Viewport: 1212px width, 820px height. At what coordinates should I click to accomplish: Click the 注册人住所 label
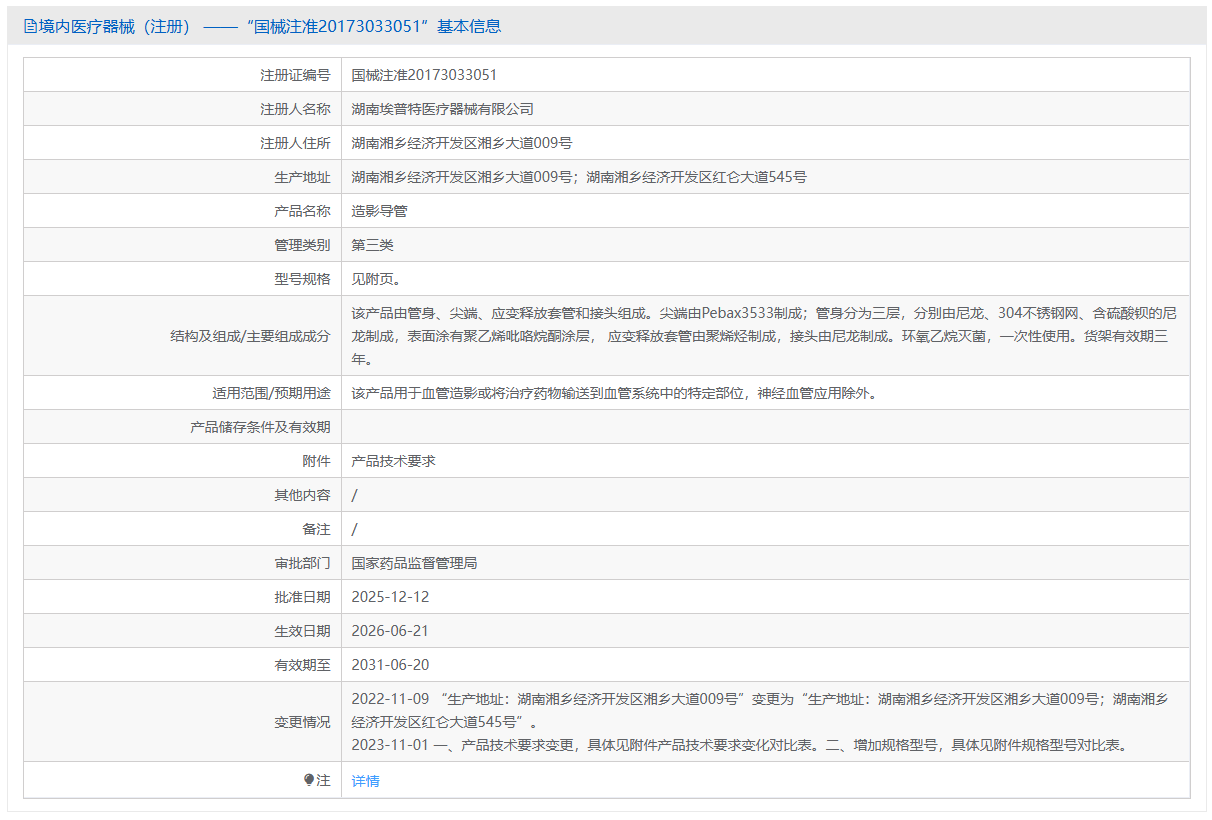[x=295, y=143]
